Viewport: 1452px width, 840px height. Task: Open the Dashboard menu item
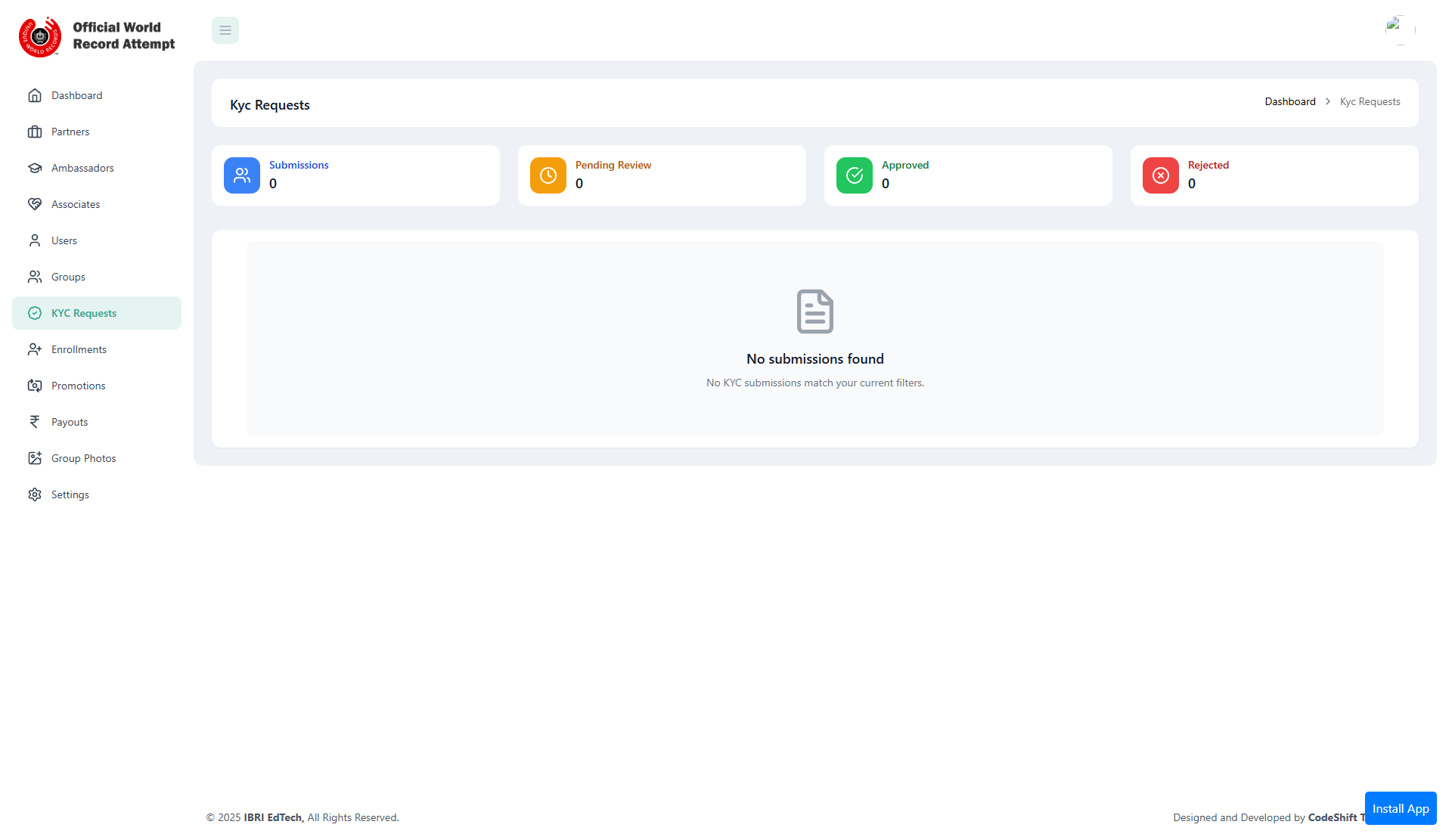pos(97,95)
